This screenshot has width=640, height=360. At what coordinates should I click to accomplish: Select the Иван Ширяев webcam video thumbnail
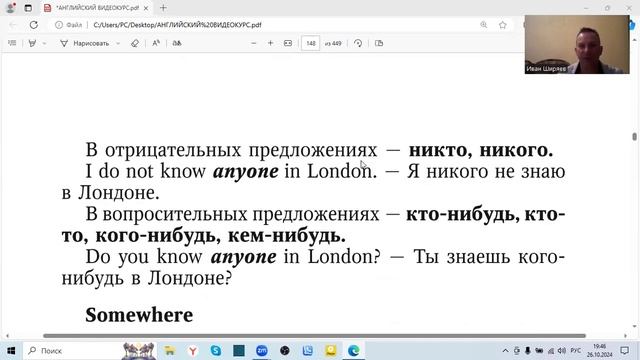coord(577,44)
